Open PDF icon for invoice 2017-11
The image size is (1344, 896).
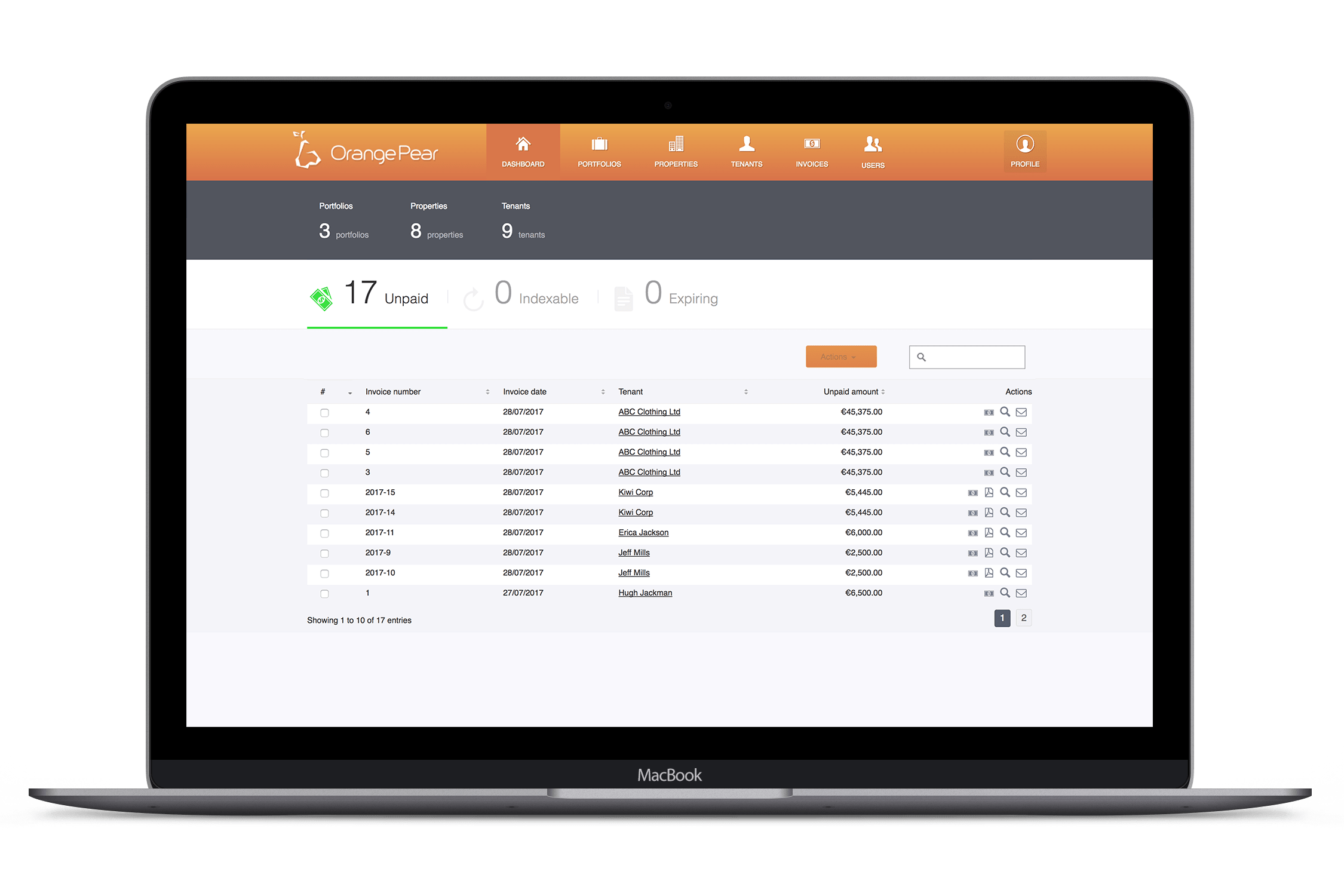point(989,532)
